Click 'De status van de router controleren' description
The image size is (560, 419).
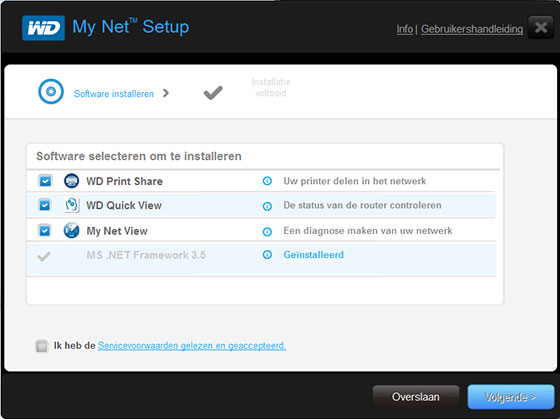coord(362,205)
